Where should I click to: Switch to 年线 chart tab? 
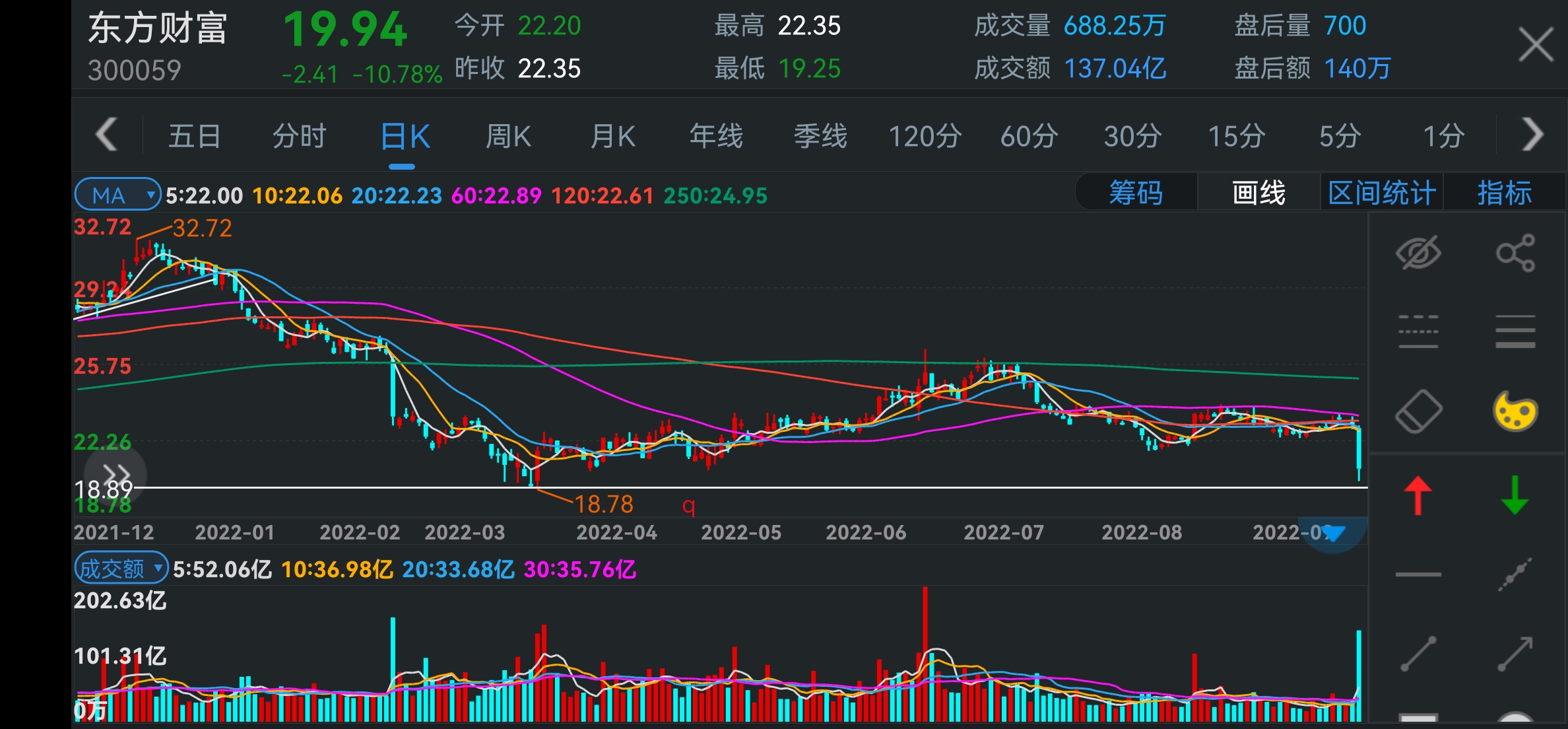click(717, 137)
